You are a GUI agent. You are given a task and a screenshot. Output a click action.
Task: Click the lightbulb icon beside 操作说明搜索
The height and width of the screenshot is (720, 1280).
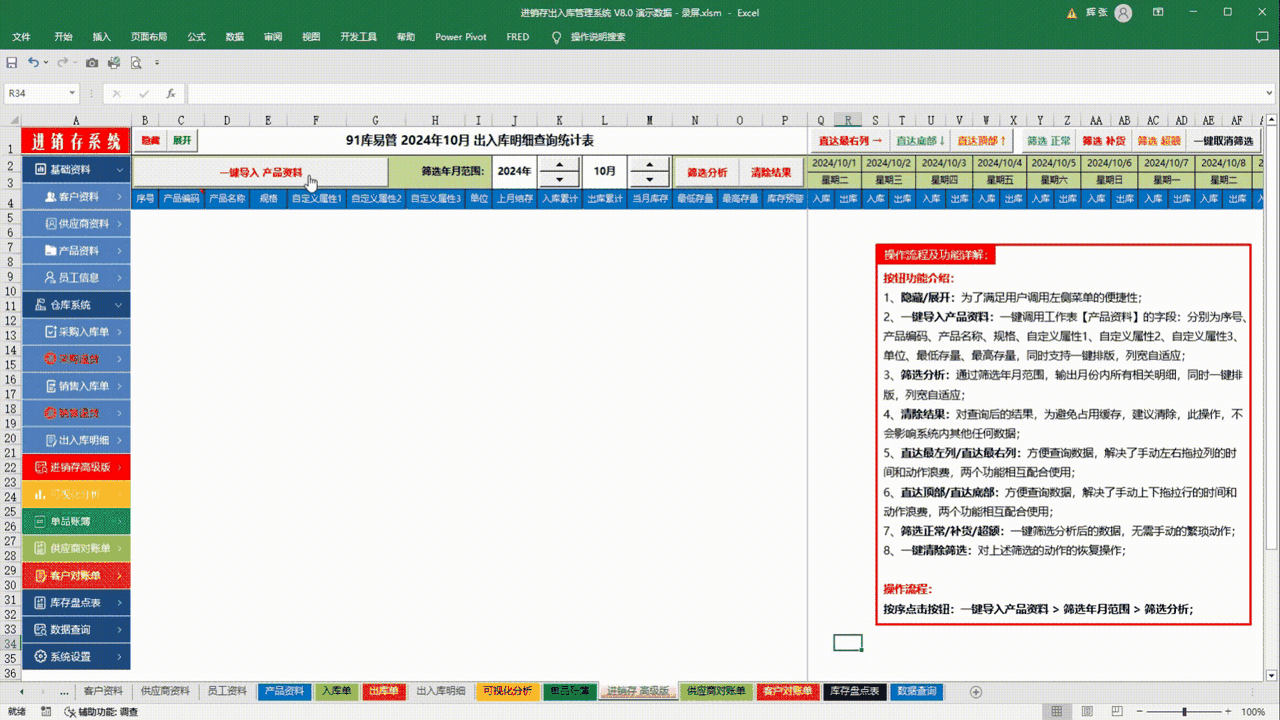(557, 37)
